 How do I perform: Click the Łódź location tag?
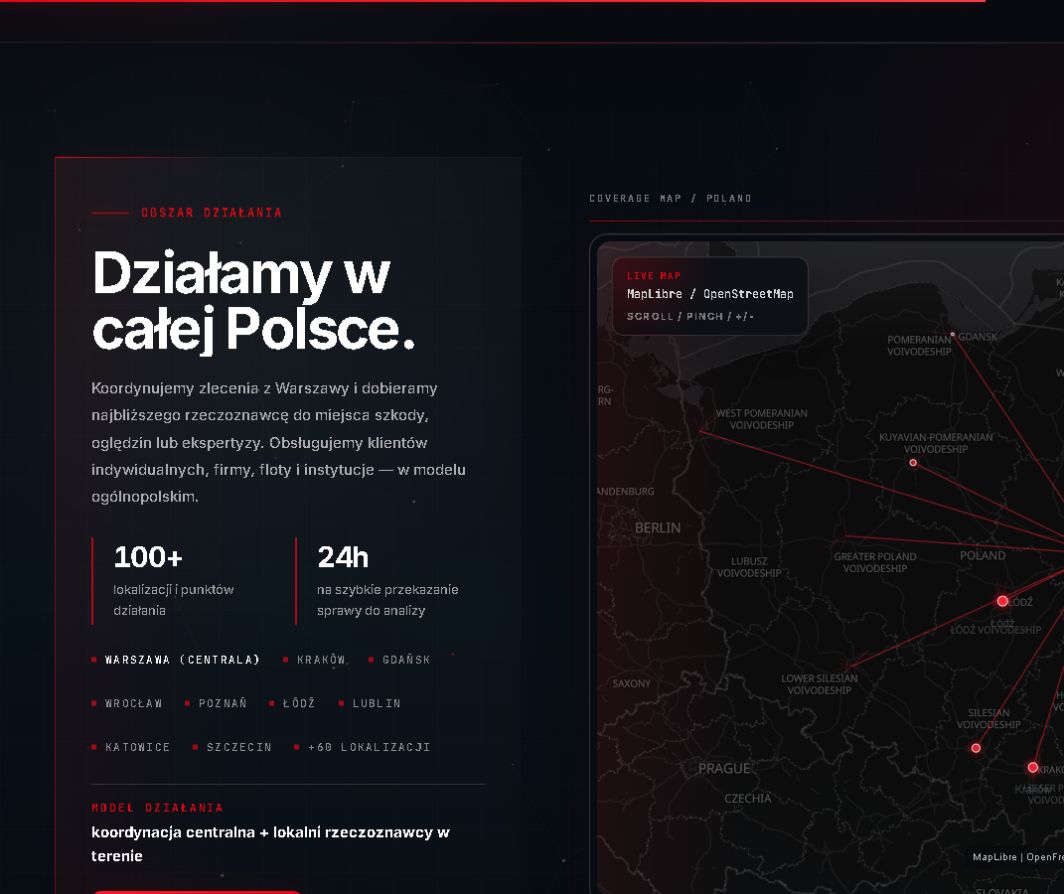click(292, 703)
